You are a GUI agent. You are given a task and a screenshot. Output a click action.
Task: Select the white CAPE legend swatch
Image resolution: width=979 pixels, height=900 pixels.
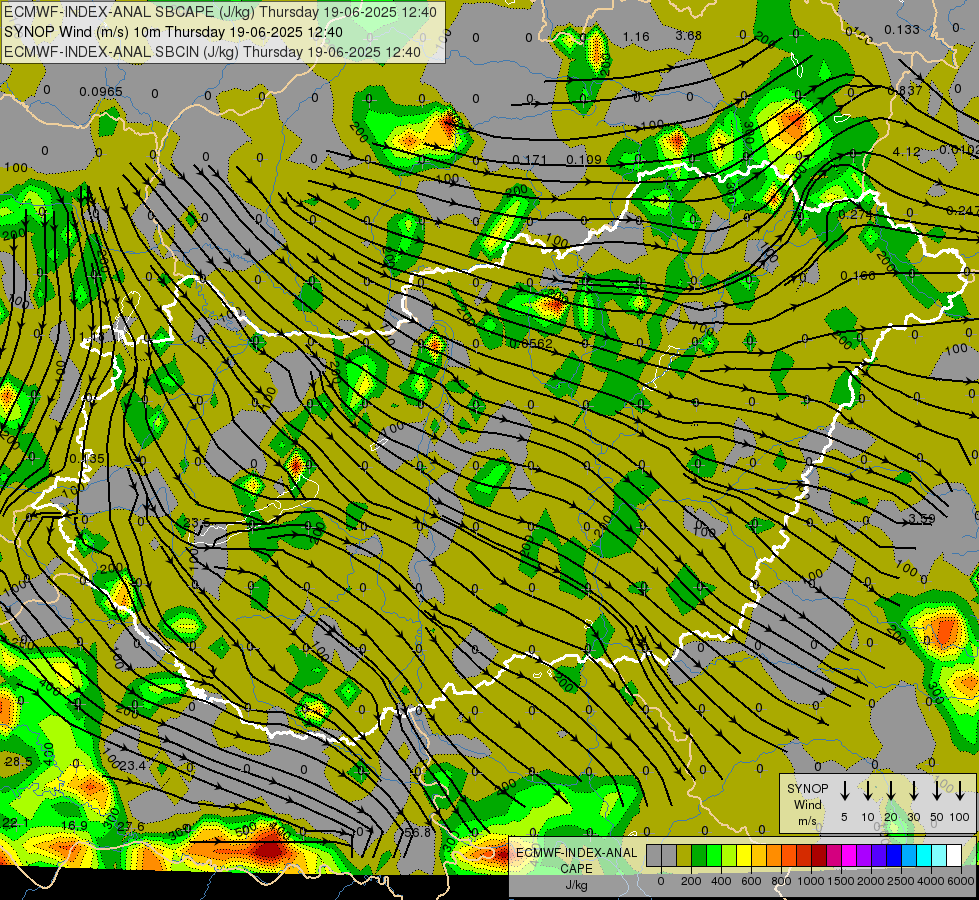pyautogui.click(x=953, y=856)
